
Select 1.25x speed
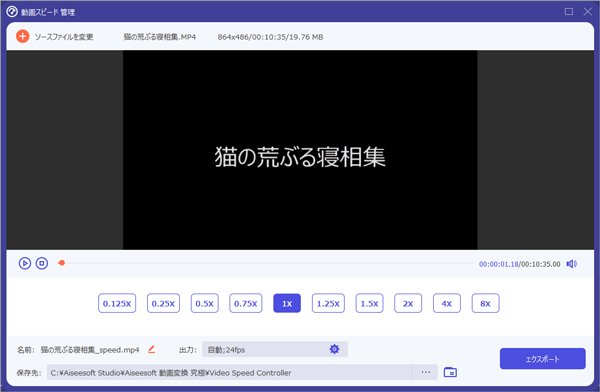[328, 303]
